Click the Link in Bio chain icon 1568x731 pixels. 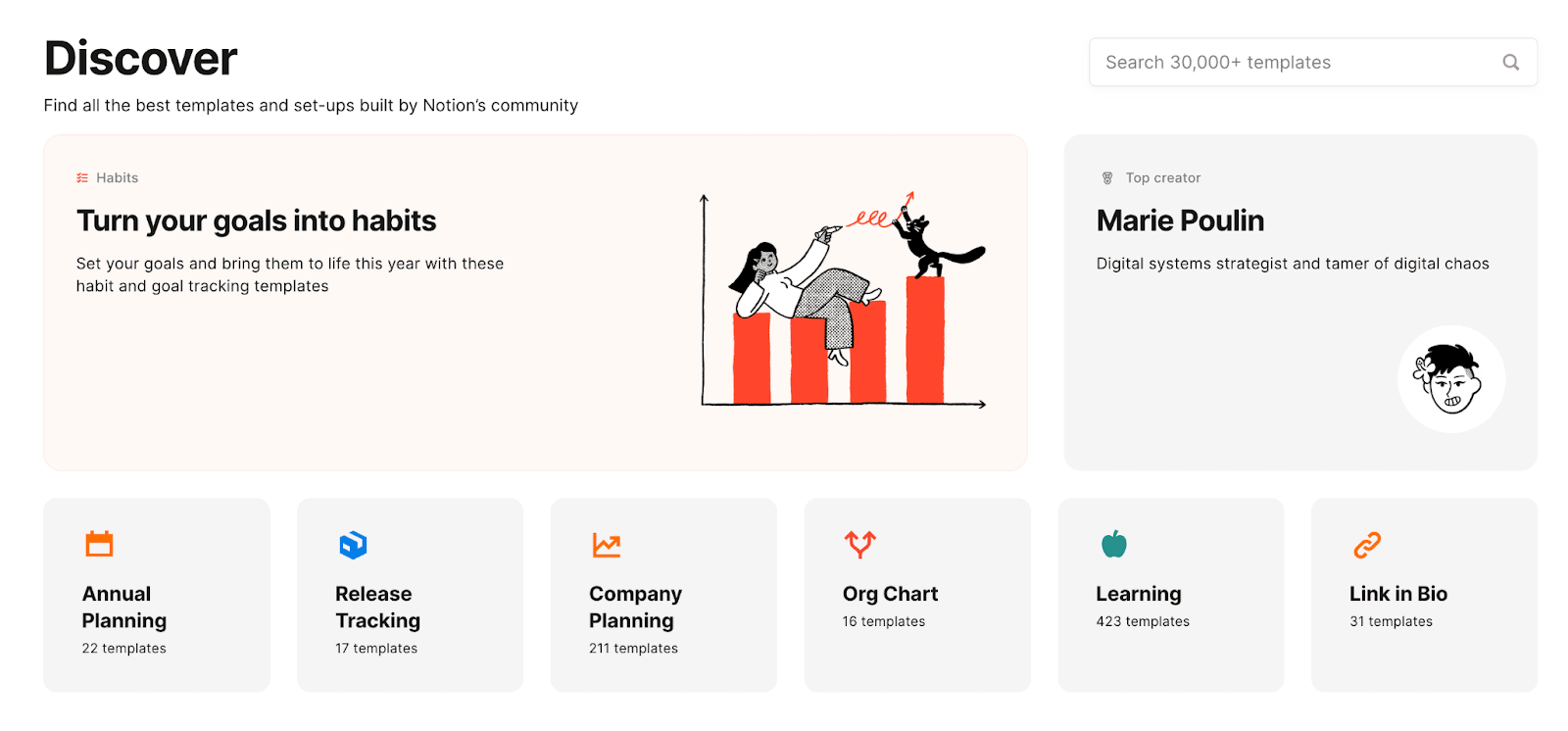tap(1367, 544)
